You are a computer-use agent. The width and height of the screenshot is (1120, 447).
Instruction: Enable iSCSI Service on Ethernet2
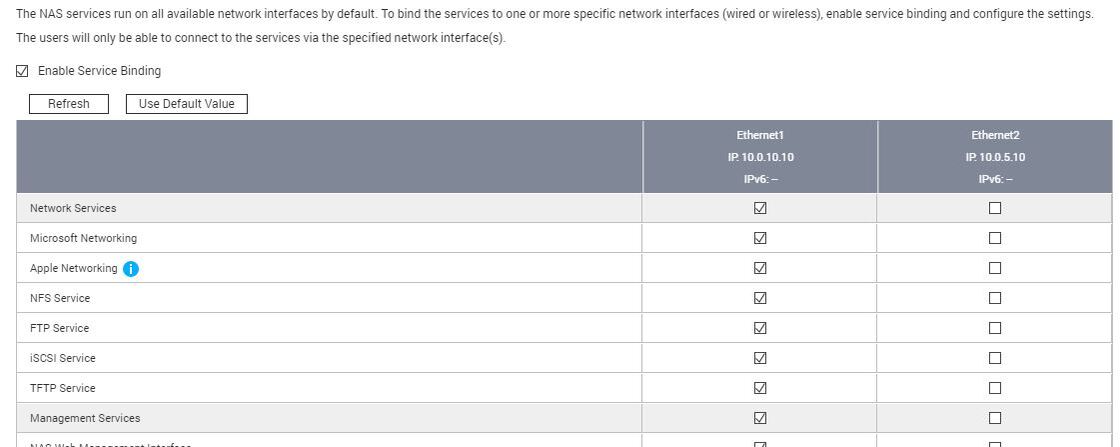click(x=995, y=358)
